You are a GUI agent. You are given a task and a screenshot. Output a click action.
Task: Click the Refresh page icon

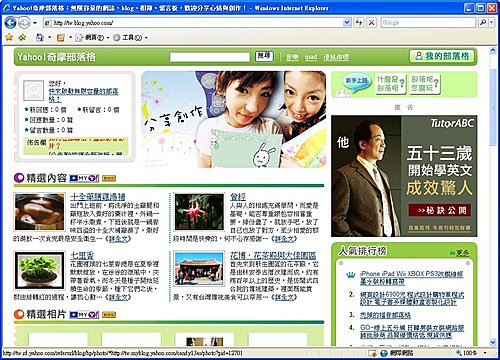(359, 23)
